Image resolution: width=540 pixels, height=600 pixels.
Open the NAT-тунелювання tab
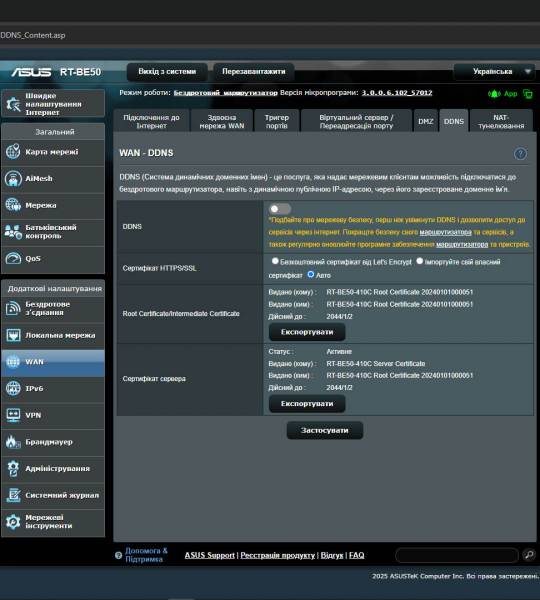(501, 121)
